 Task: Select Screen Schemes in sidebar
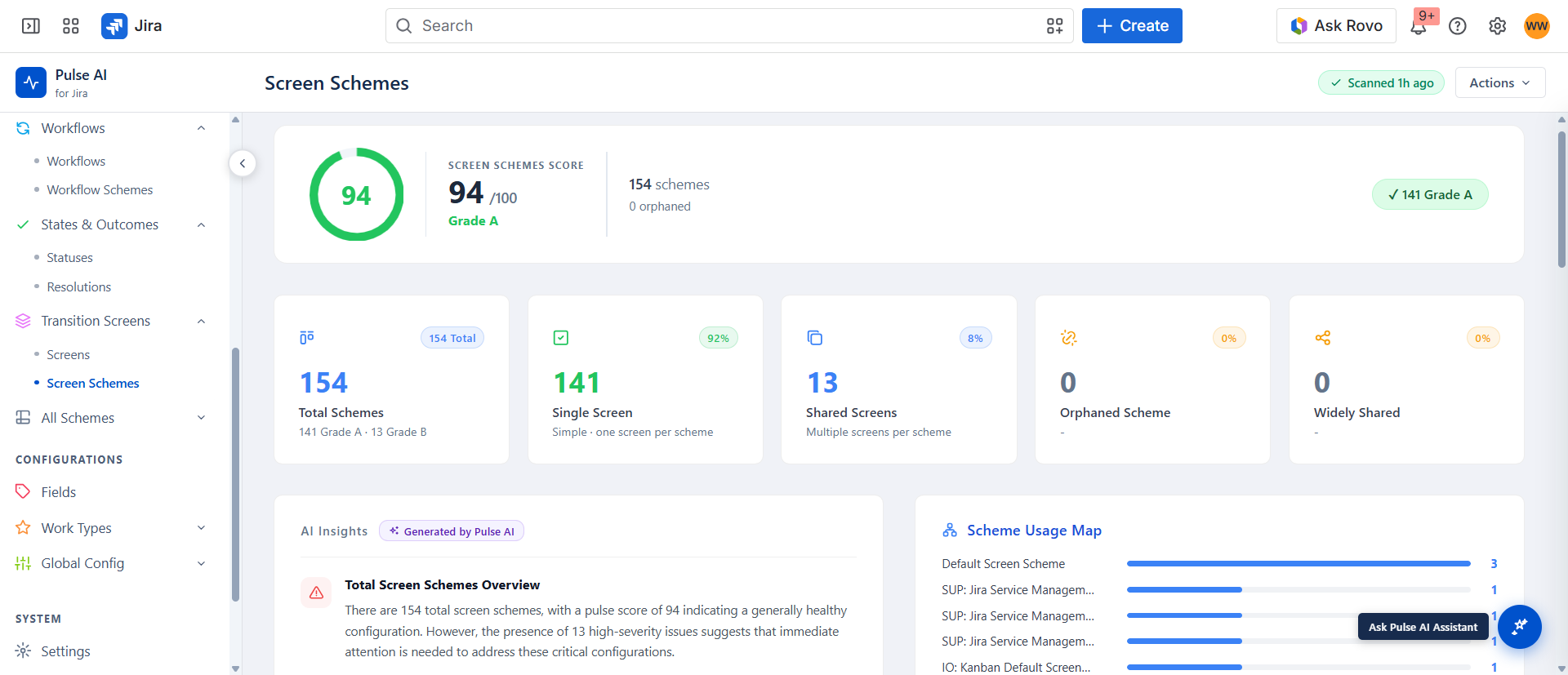pos(92,383)
